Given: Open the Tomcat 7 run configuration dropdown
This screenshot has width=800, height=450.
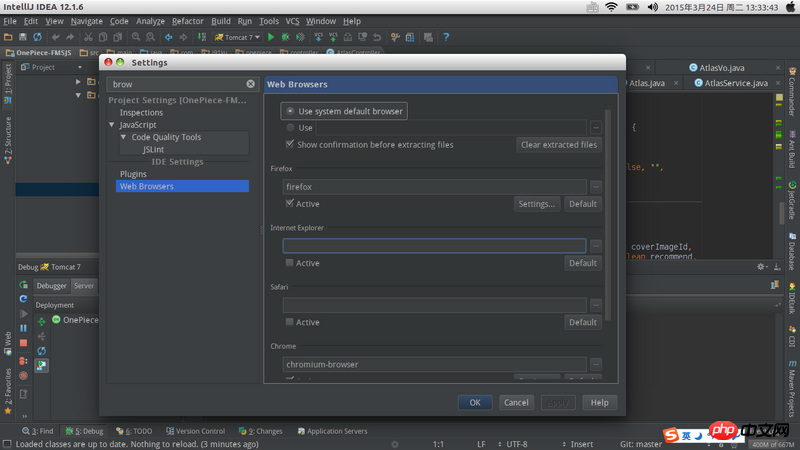Looking at the screenshot, I should pos(237,37).
